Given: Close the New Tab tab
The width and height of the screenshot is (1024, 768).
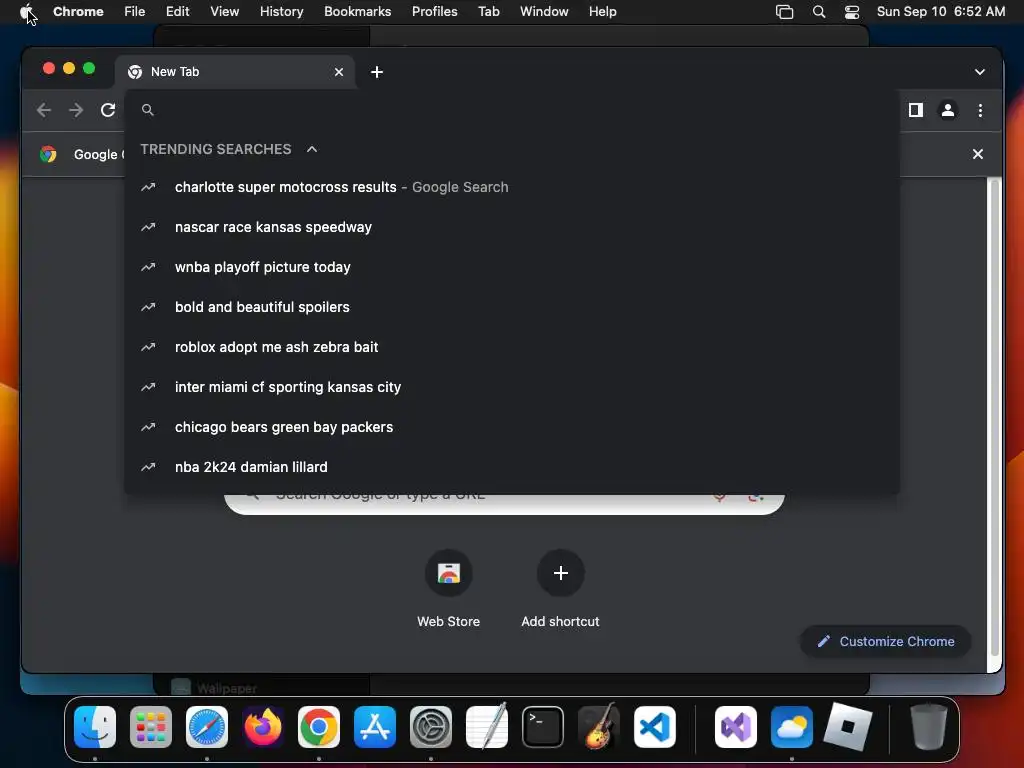Looking at the screenshot, I should point(339,72).
